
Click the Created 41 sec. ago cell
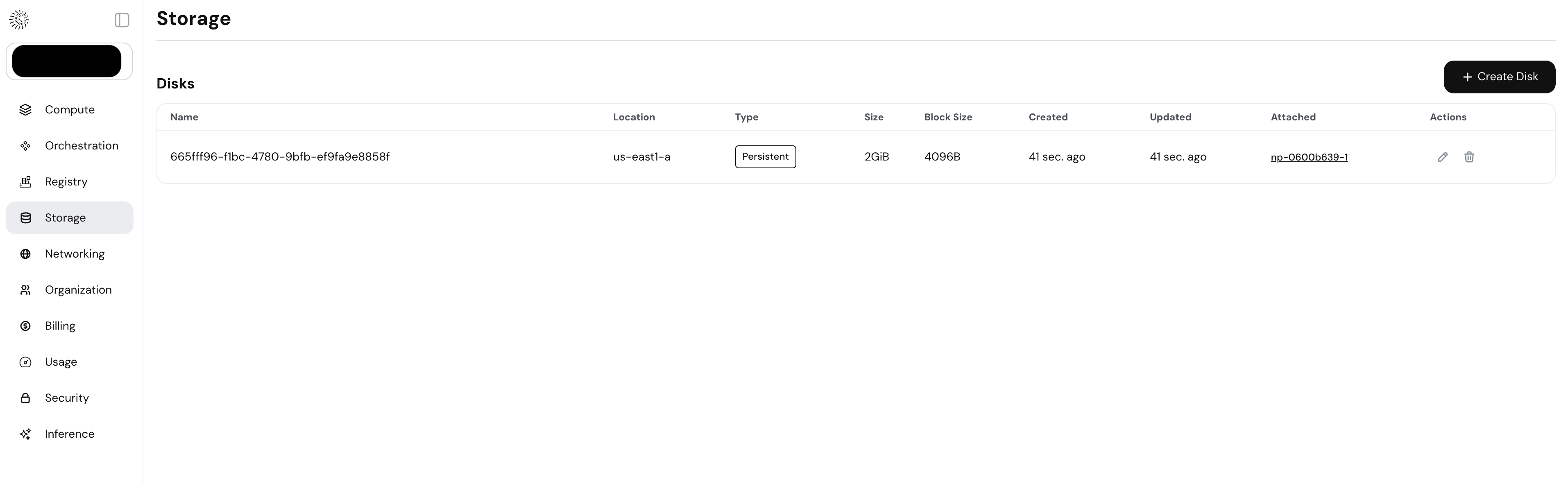[x=1057, y=156]
